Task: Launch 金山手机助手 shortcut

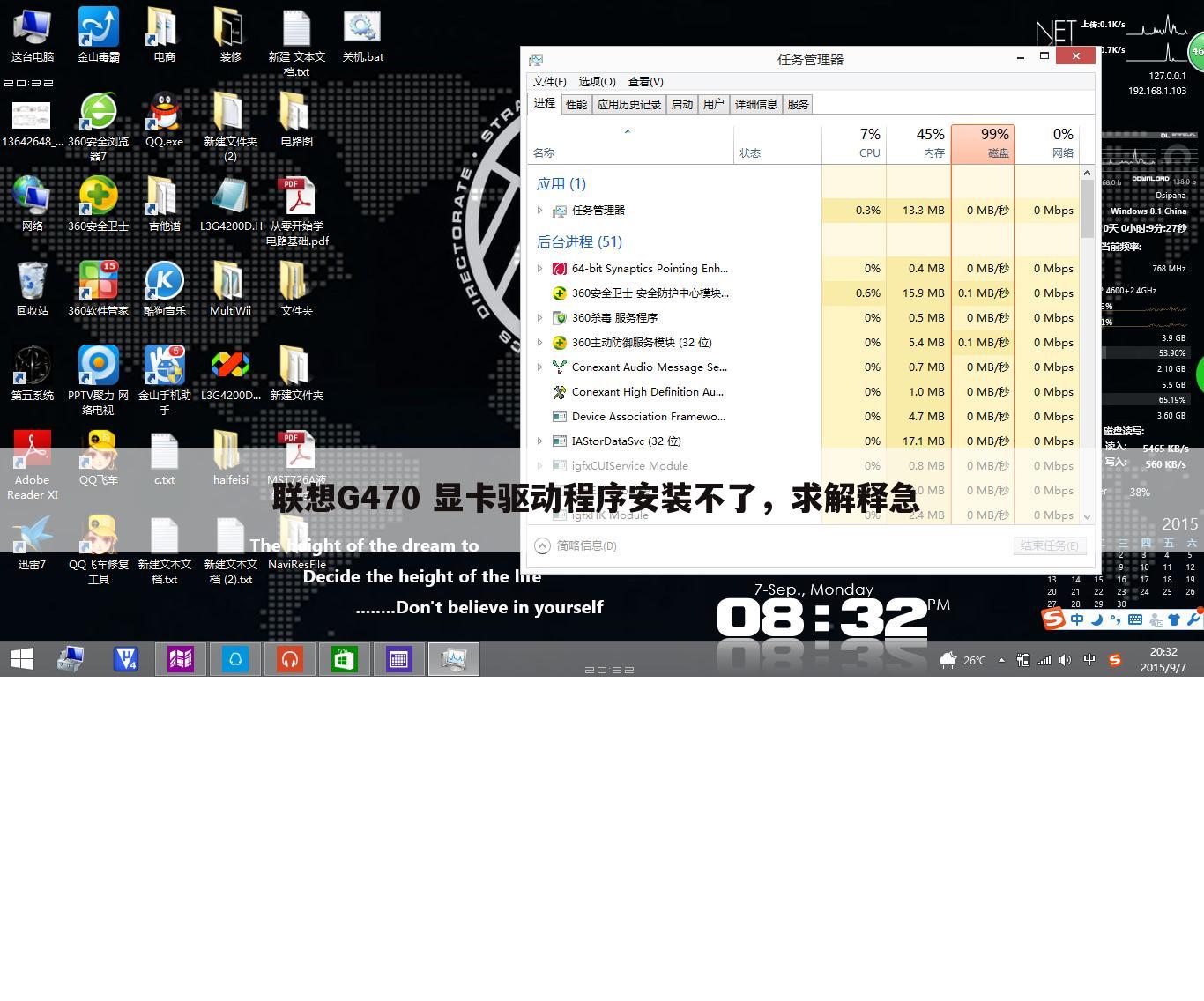Action: click(x=164, y=381)
